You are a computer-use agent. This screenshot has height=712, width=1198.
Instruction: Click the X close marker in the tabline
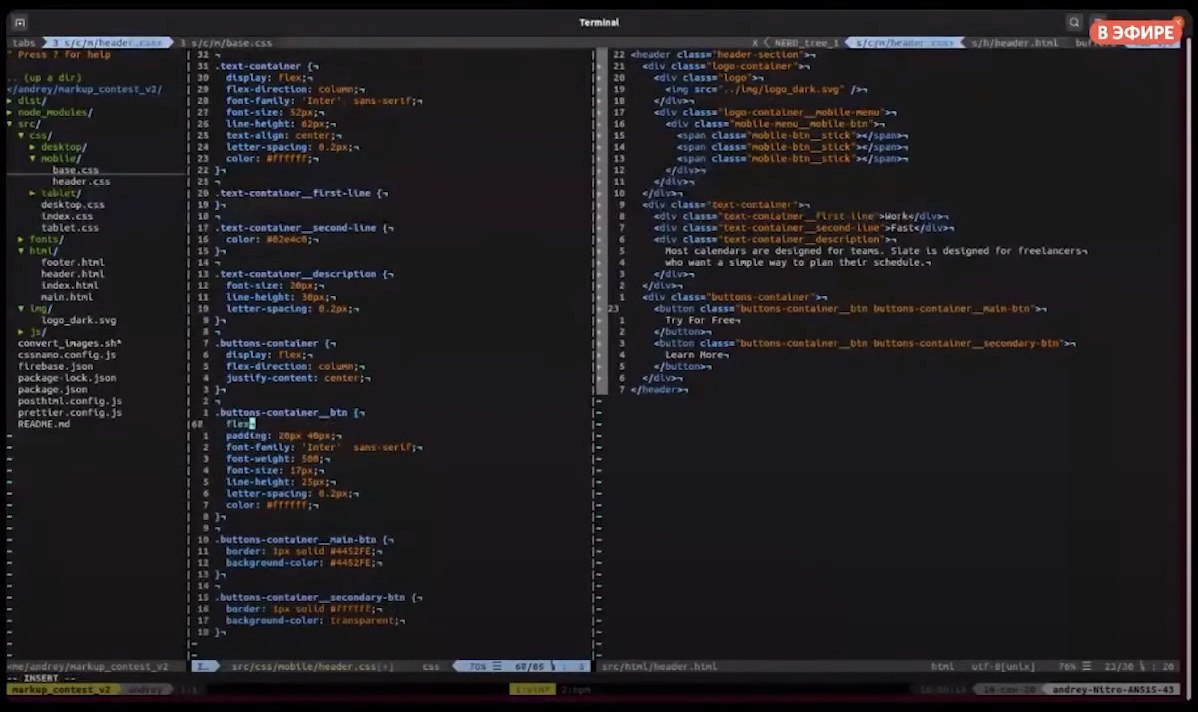[755, 43]
